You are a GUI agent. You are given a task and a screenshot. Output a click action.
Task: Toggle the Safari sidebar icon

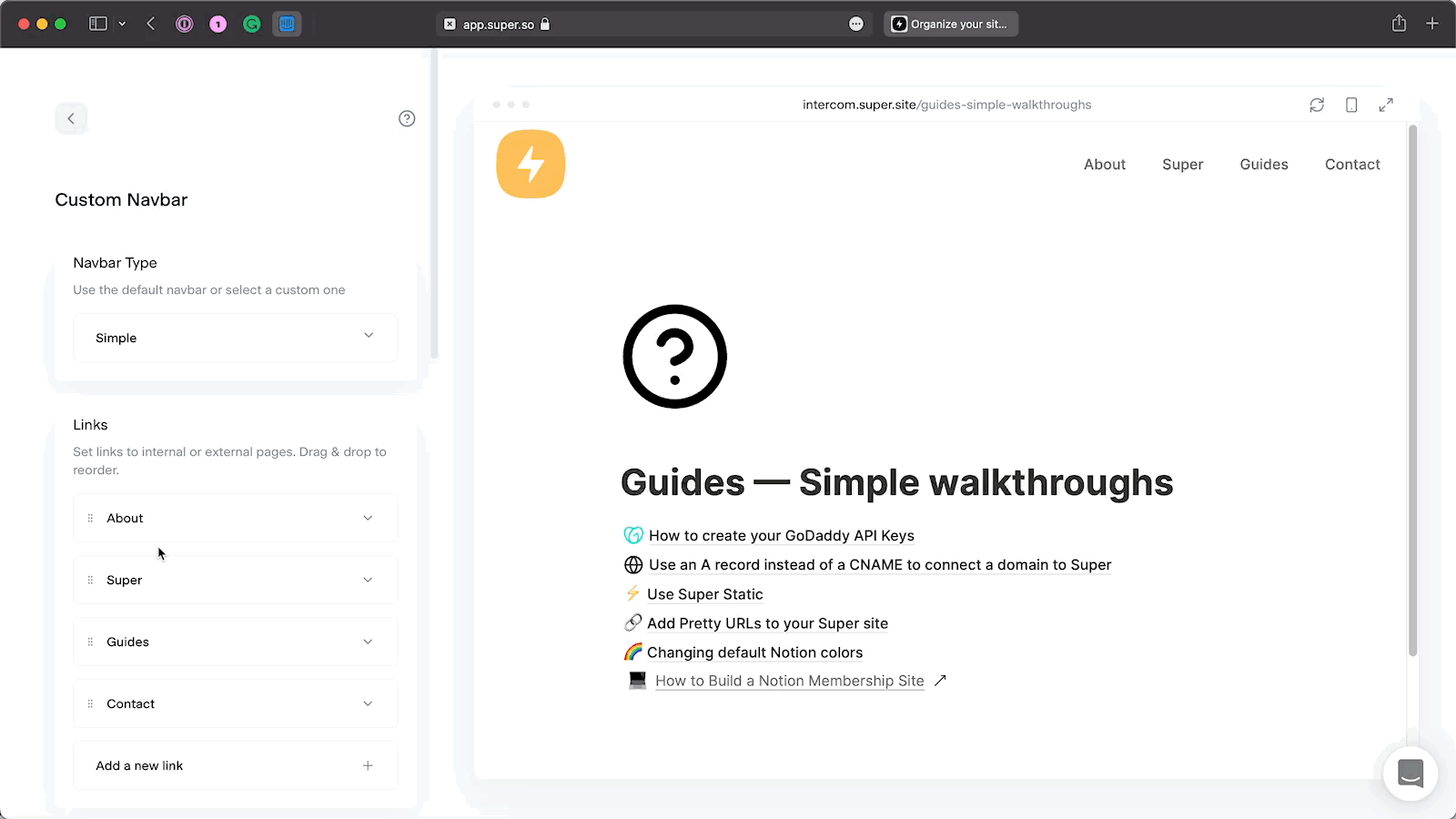(97, 24)
